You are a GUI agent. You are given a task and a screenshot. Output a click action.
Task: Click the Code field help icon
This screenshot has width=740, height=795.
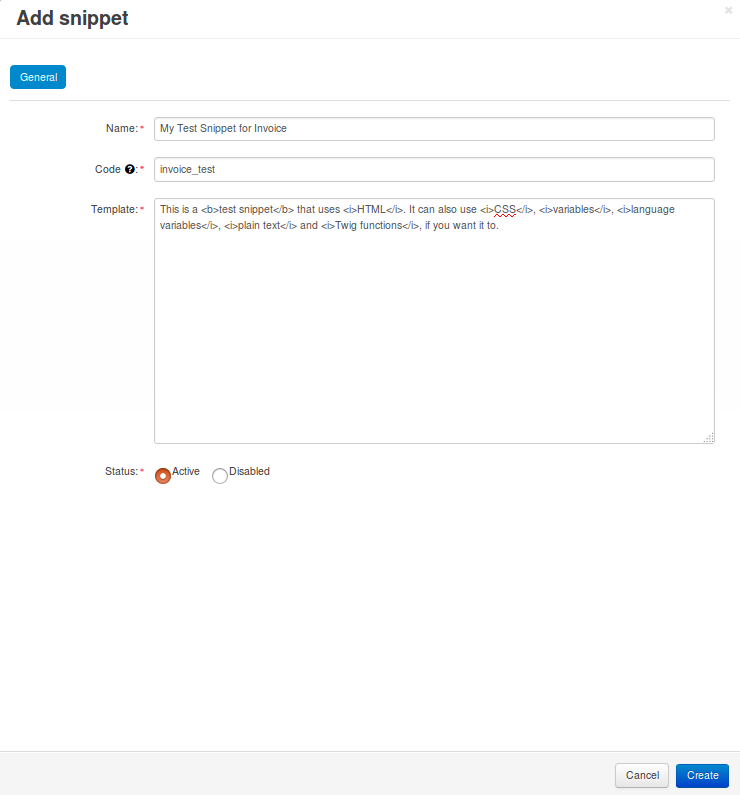point(130,169)
